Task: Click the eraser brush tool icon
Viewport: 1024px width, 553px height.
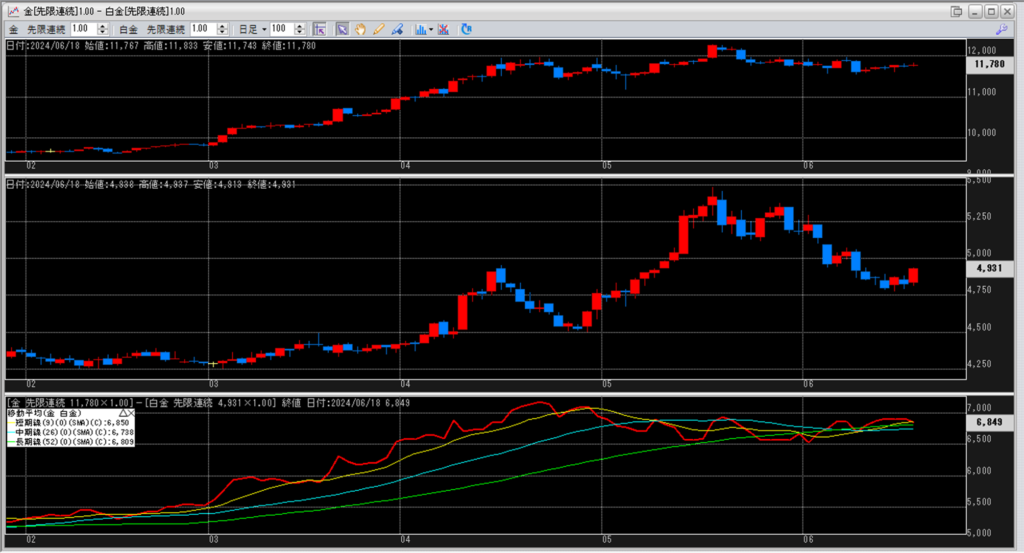Action: [x=396, y=29]
